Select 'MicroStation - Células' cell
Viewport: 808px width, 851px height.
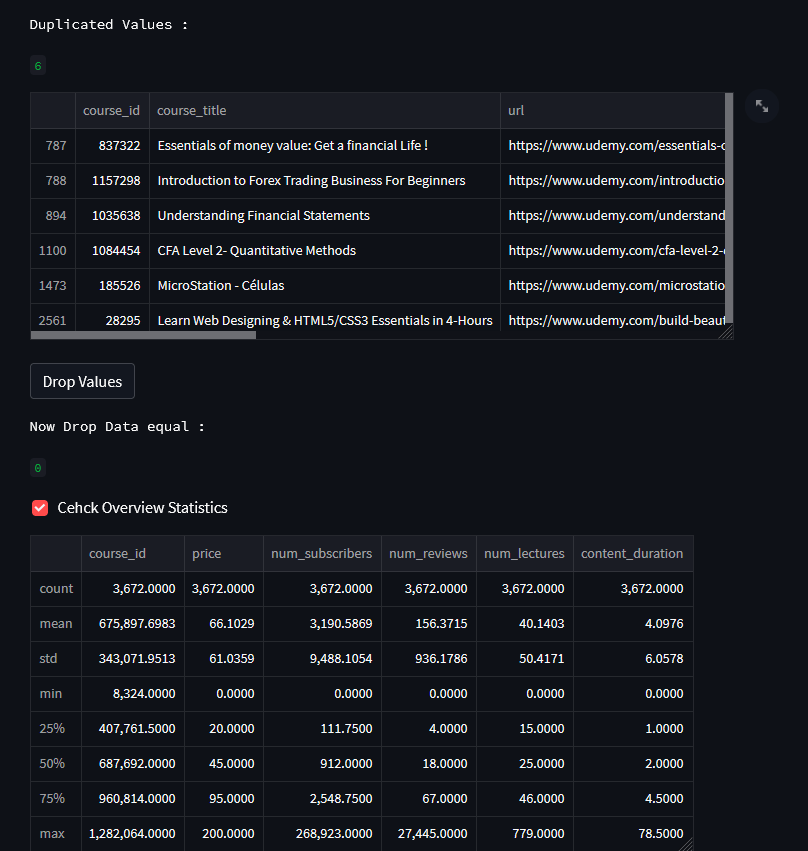(325, 286)
